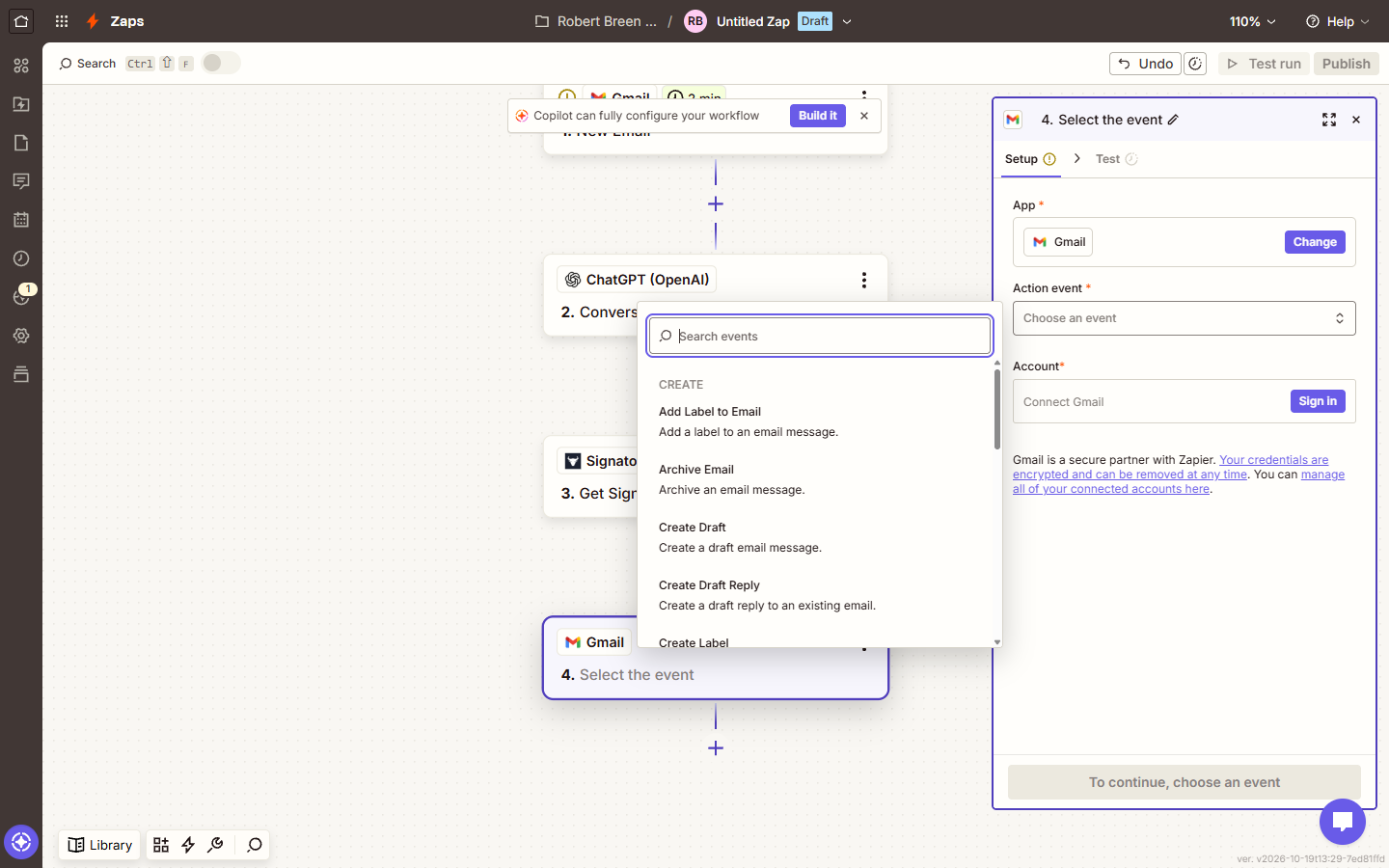Click the lightning bolt icon in bottom toolbar
1389x868 pixels.
188,845
